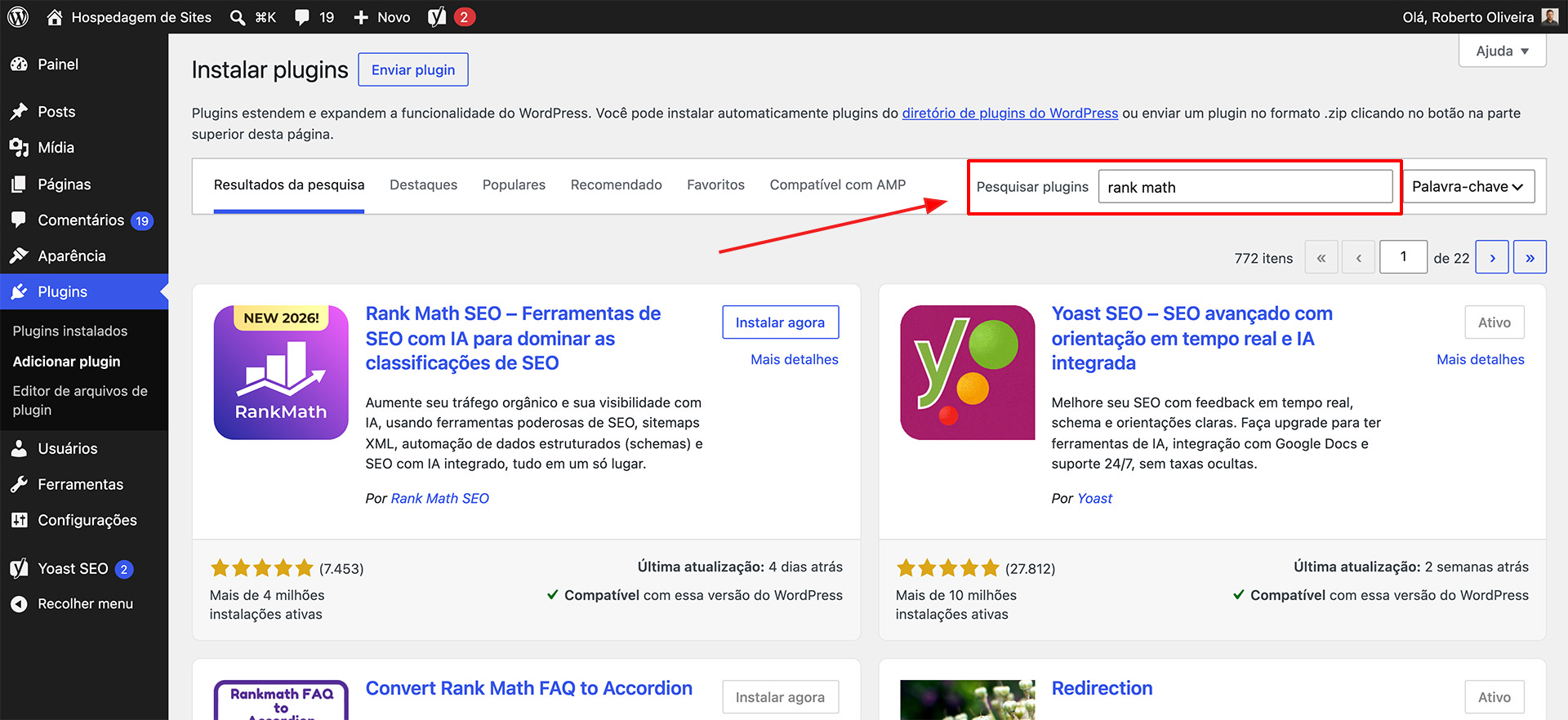The image size is (1568, 720).
Task: Click the Hospedagem de Sites site name
Action: (x=141, y=17)
